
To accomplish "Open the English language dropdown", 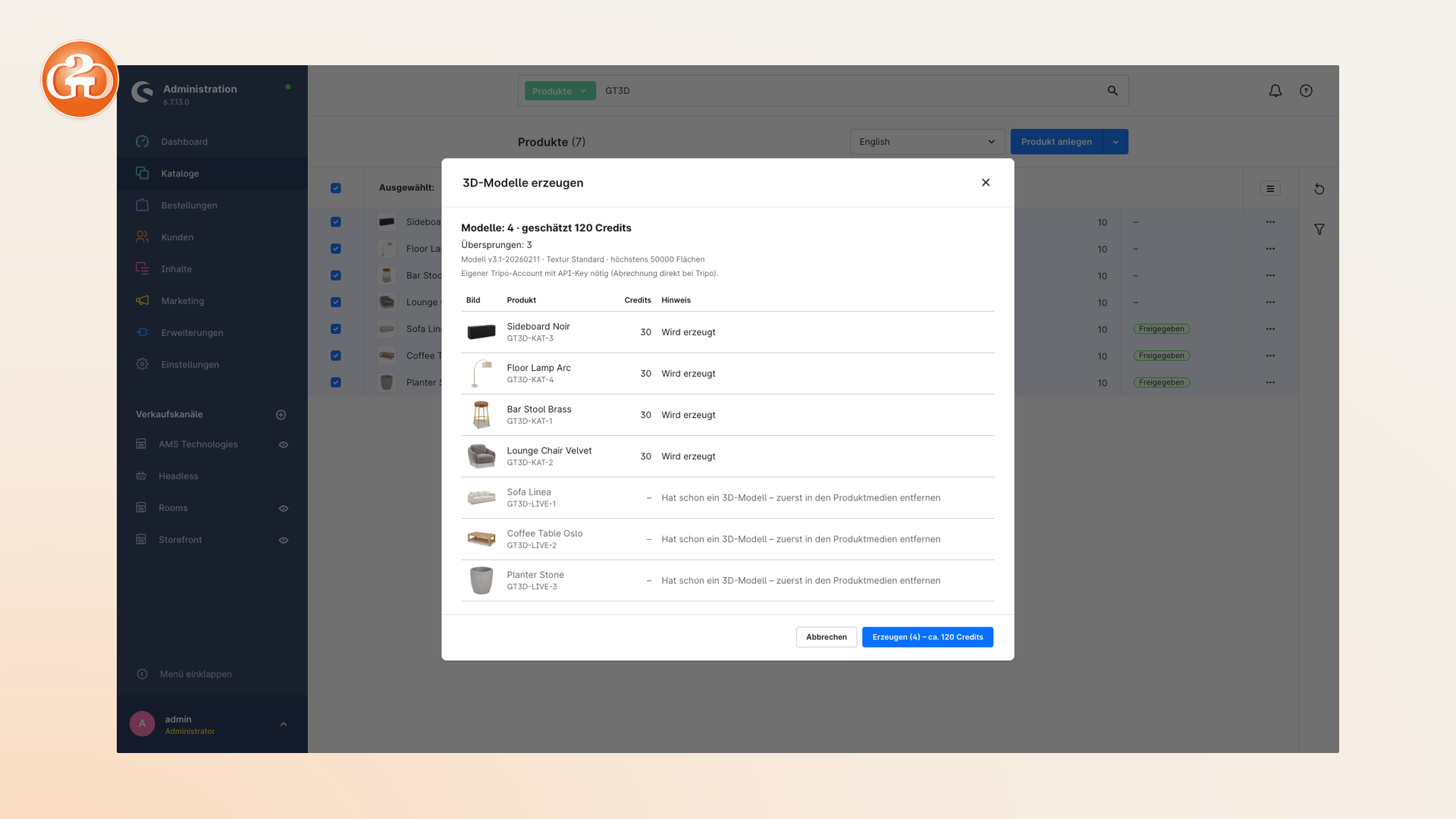I will pos(927,142).
